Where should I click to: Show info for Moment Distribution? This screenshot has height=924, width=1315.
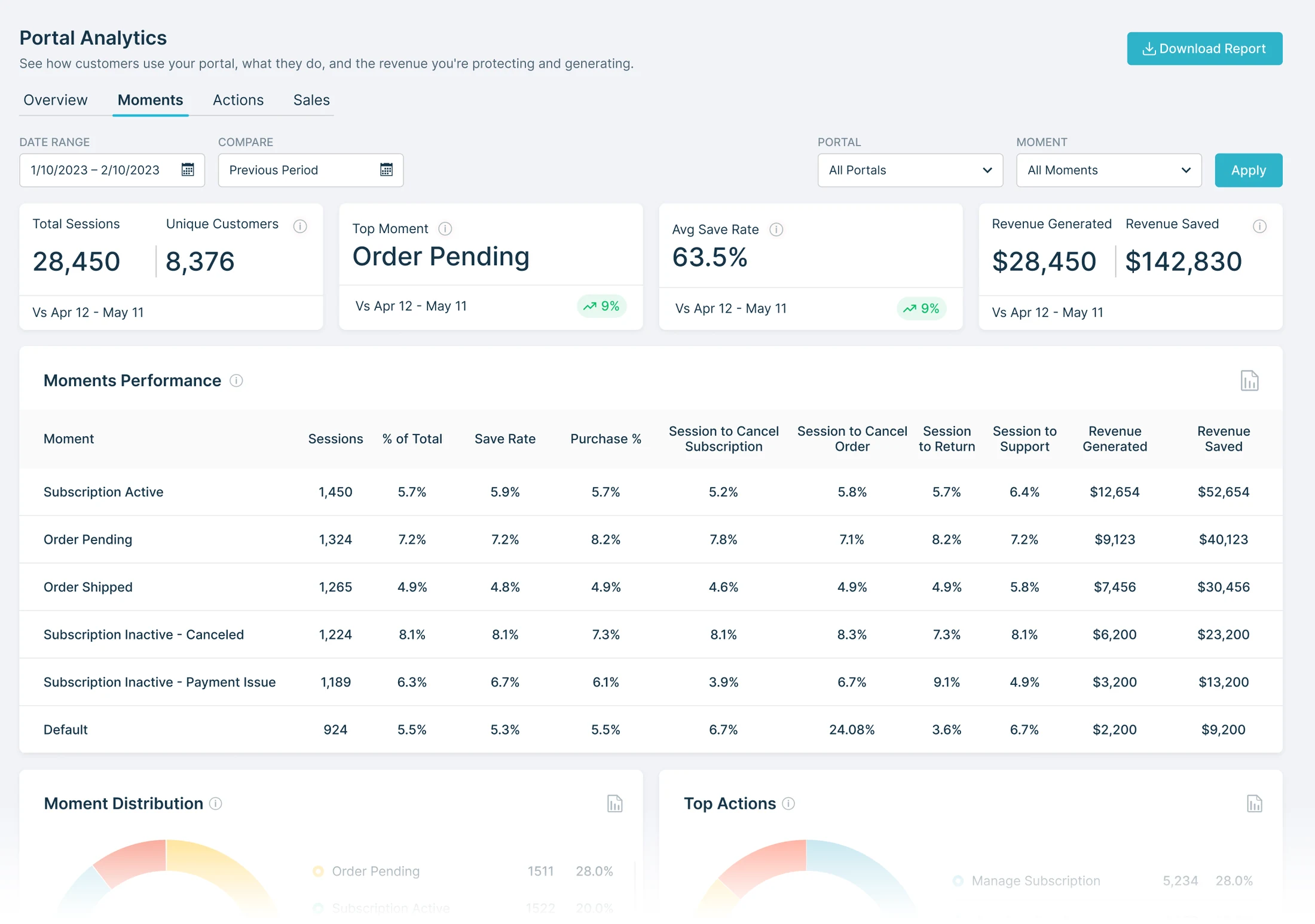click(216, 803)
